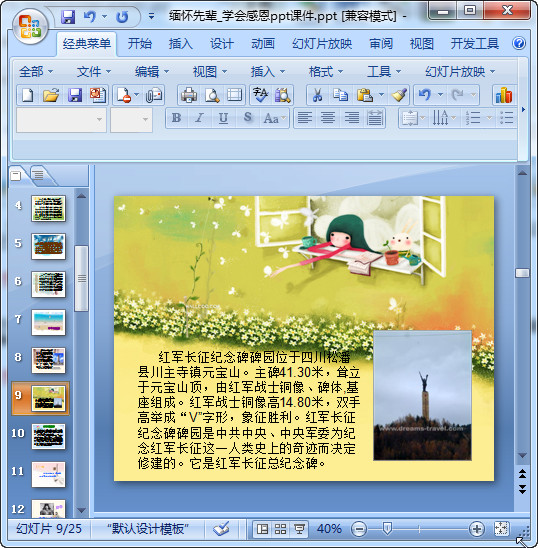Distribute text evenly icon

[375, 118]
